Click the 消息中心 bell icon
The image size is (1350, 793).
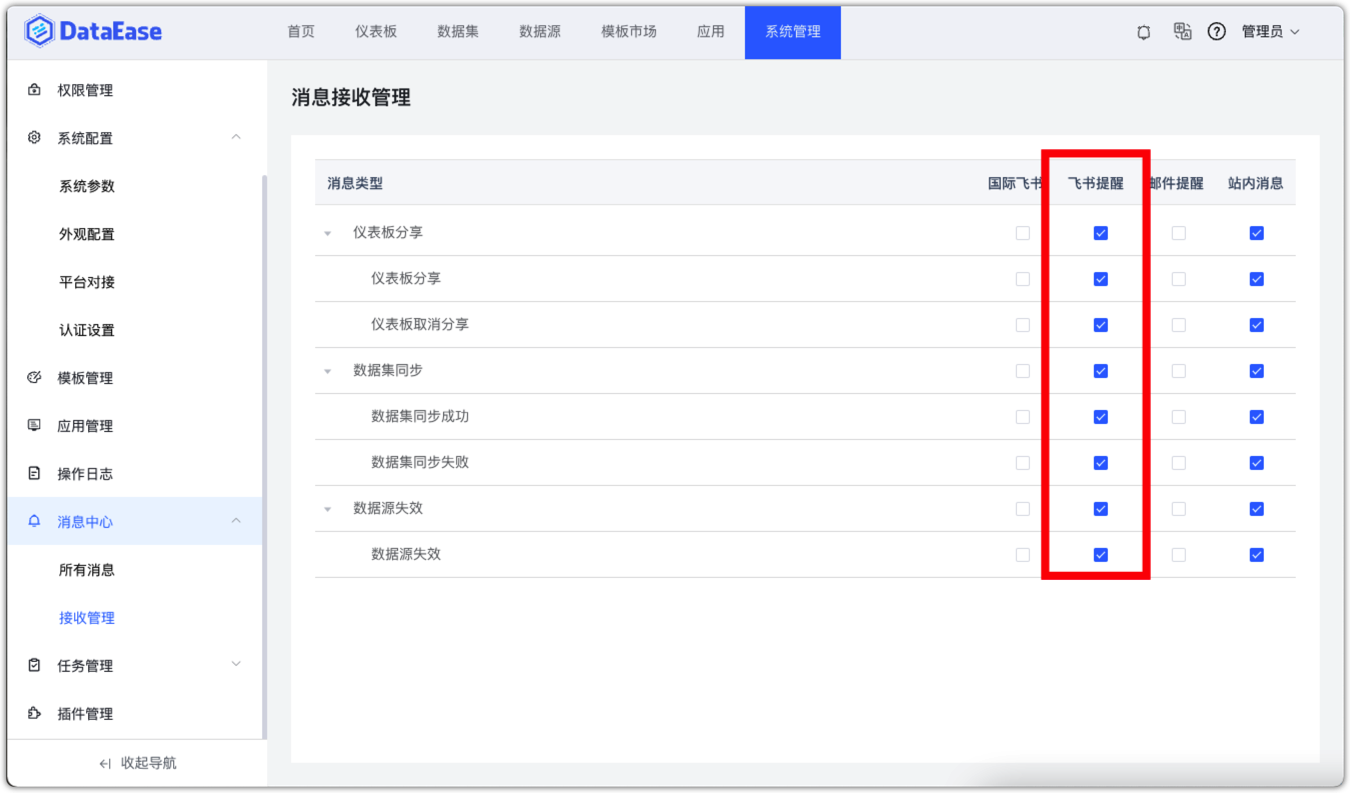[x=35, y=522]
